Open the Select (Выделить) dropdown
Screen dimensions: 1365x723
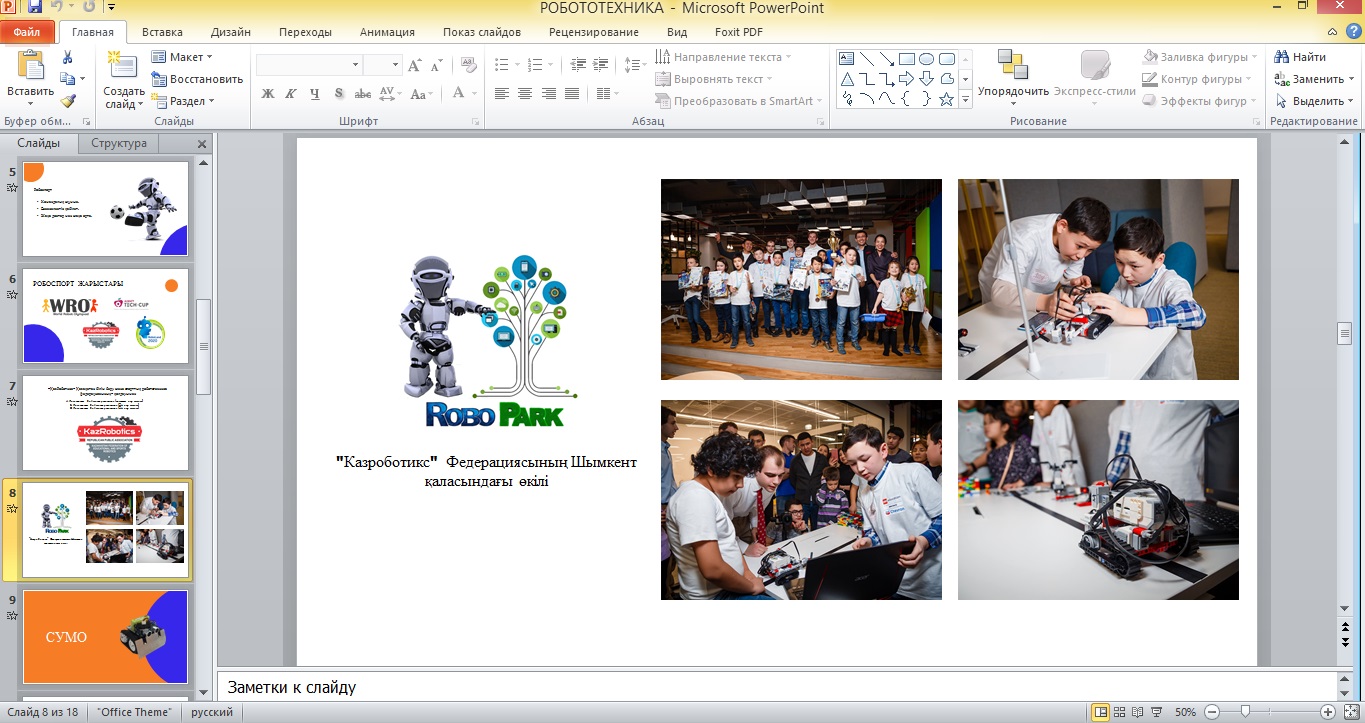[x=1315, y=101]
